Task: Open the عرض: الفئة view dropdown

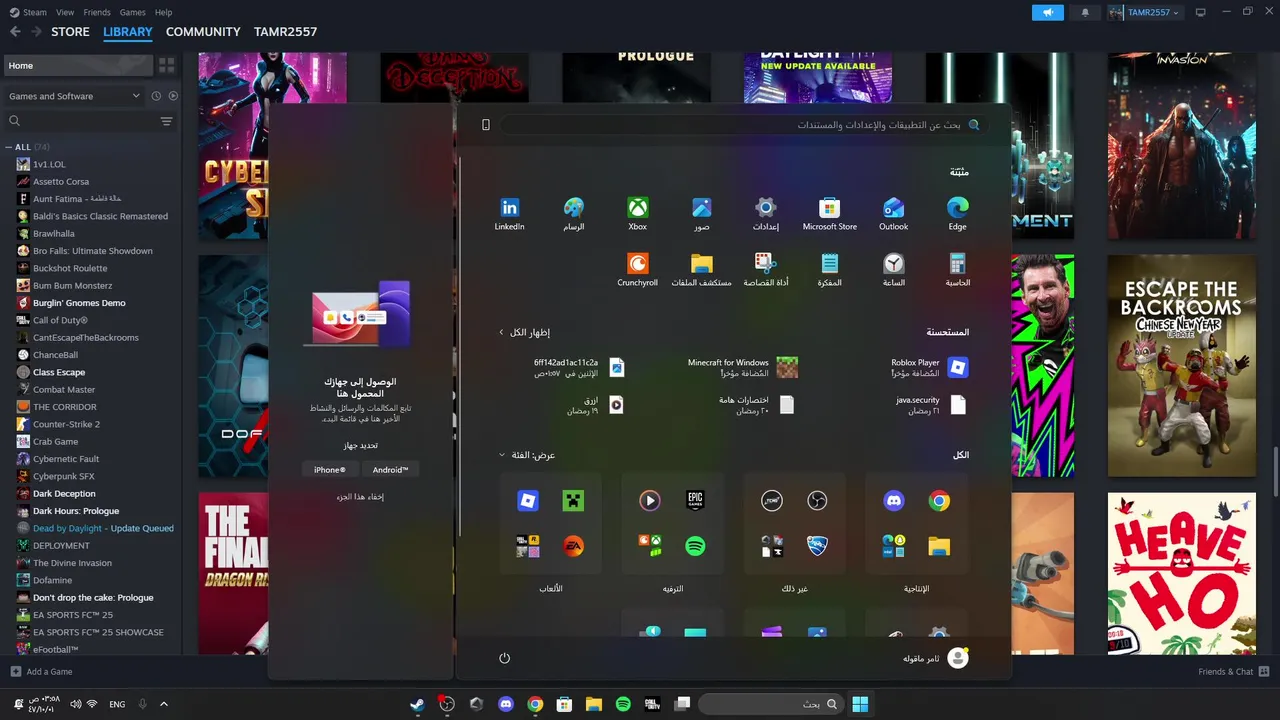Action: pos(527,455)
